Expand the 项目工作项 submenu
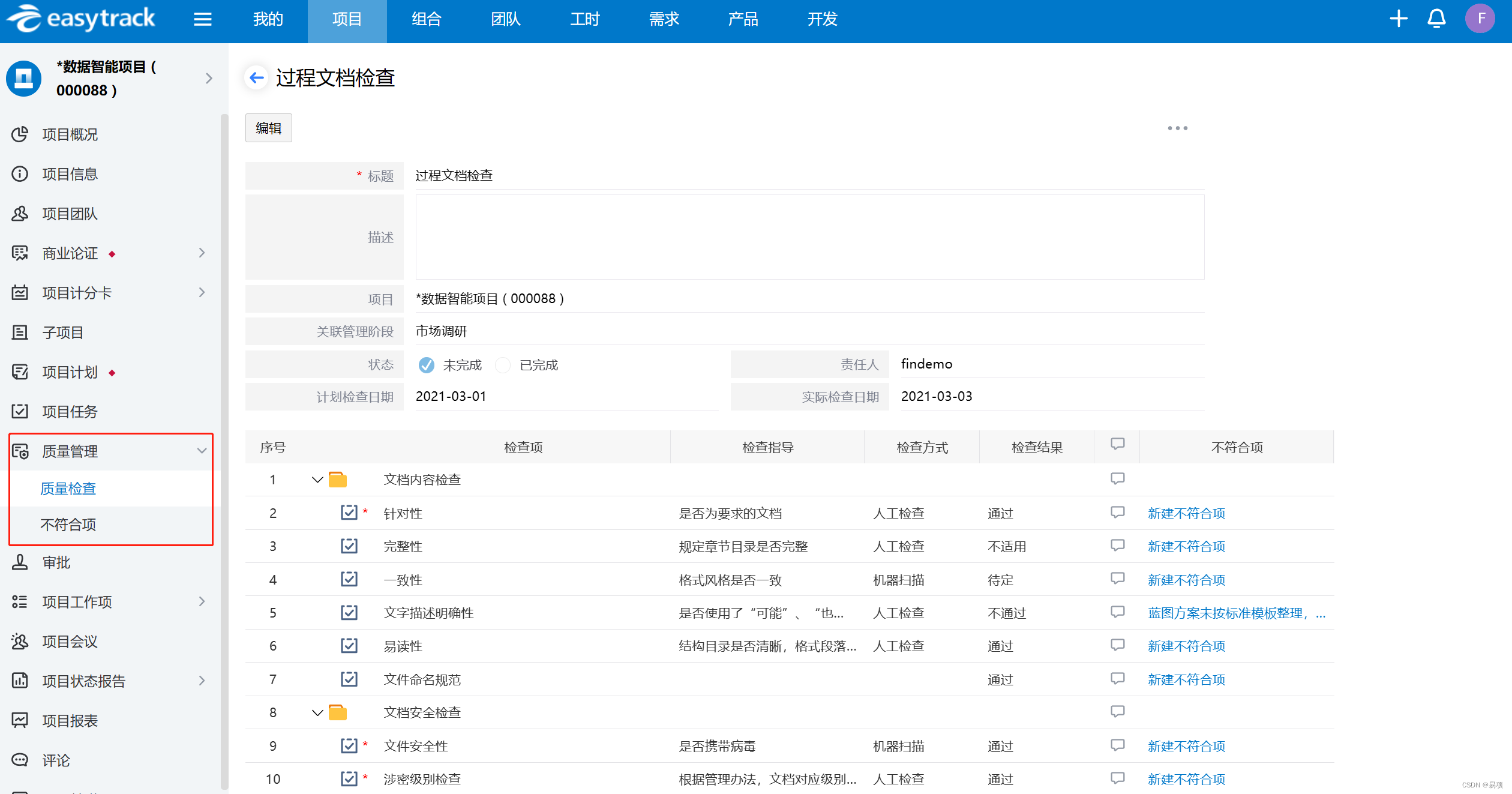This screenshot has width=1512, height=794. tap(202, 601)
